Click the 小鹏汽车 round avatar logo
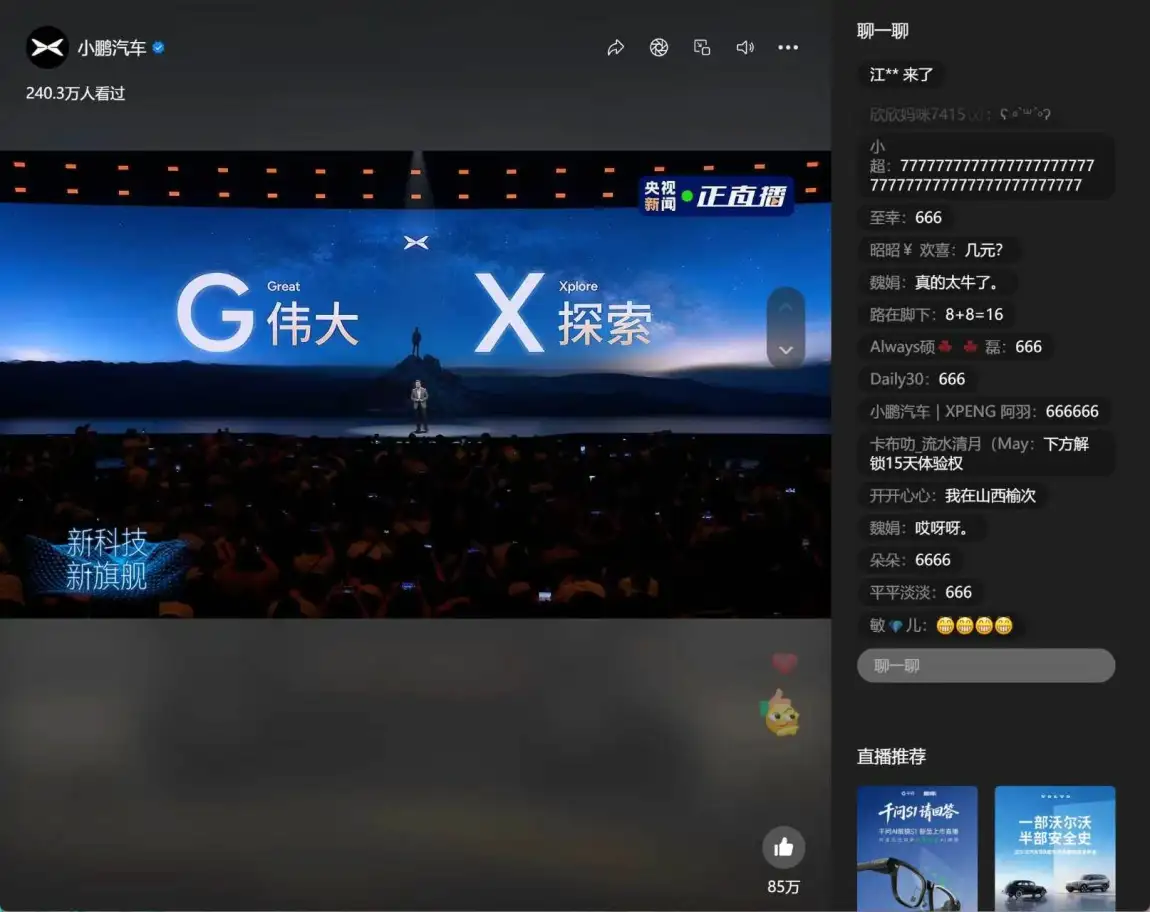The height and width of the screenshot is (912, 1150). [x=47, y=47]
